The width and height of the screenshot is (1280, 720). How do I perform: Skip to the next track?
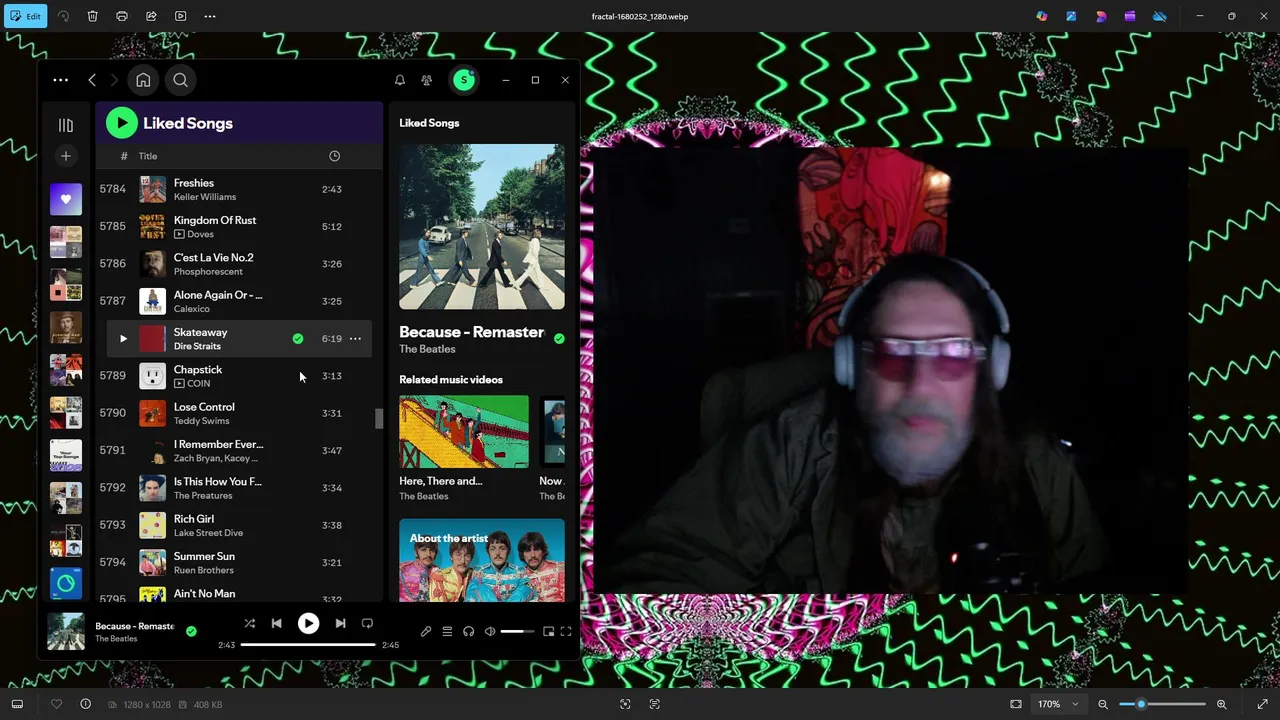(340, 624)
